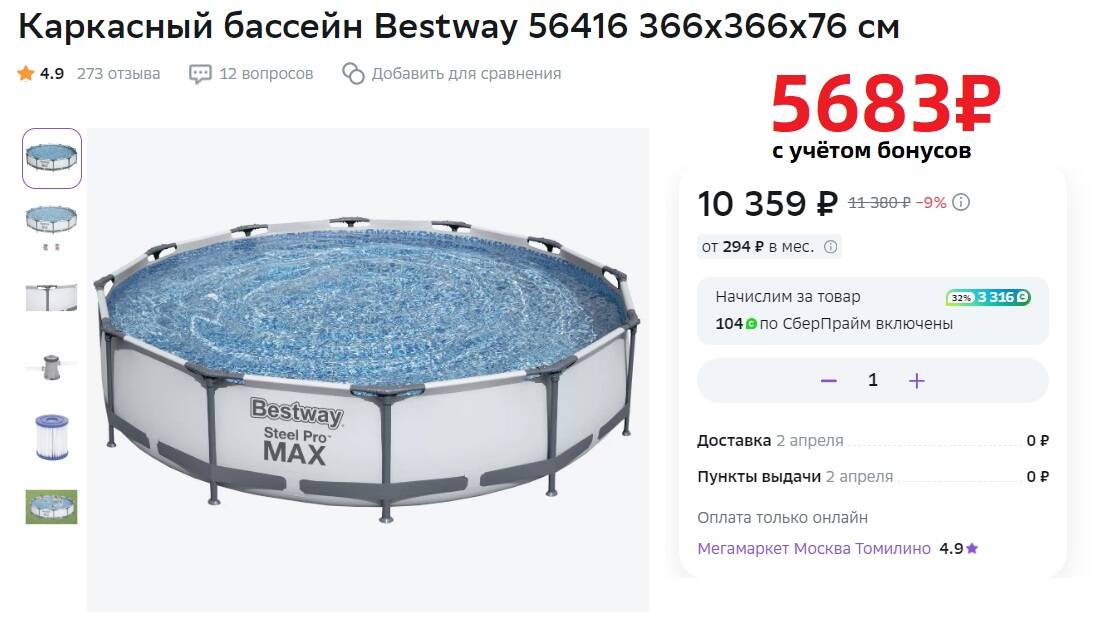
Task: Select the pool on grass thumbnail
Action: pyautogui.click(x=52, y=506)
